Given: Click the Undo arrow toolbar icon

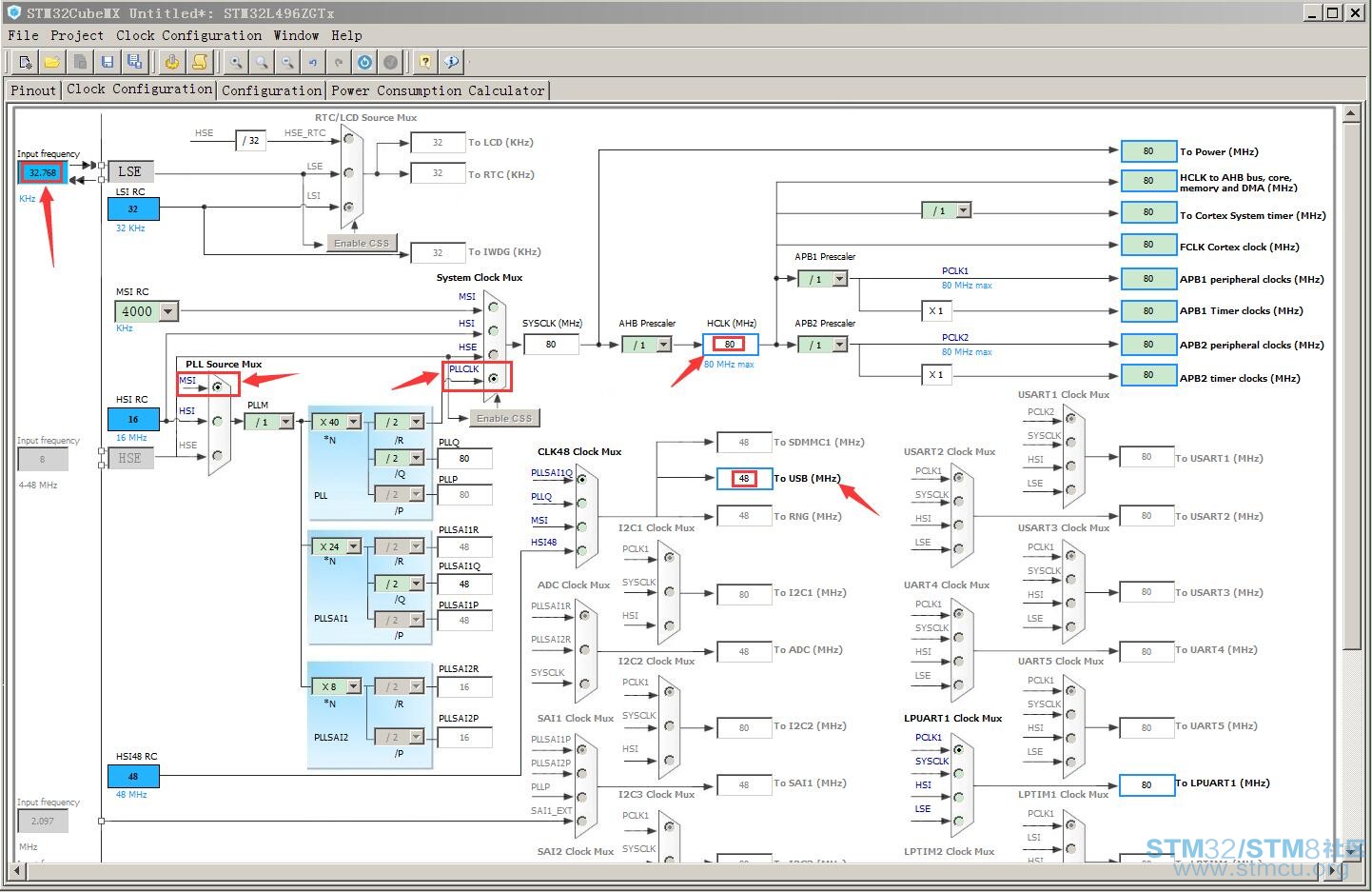Looking at the screenshot, I should pos(313,63).
